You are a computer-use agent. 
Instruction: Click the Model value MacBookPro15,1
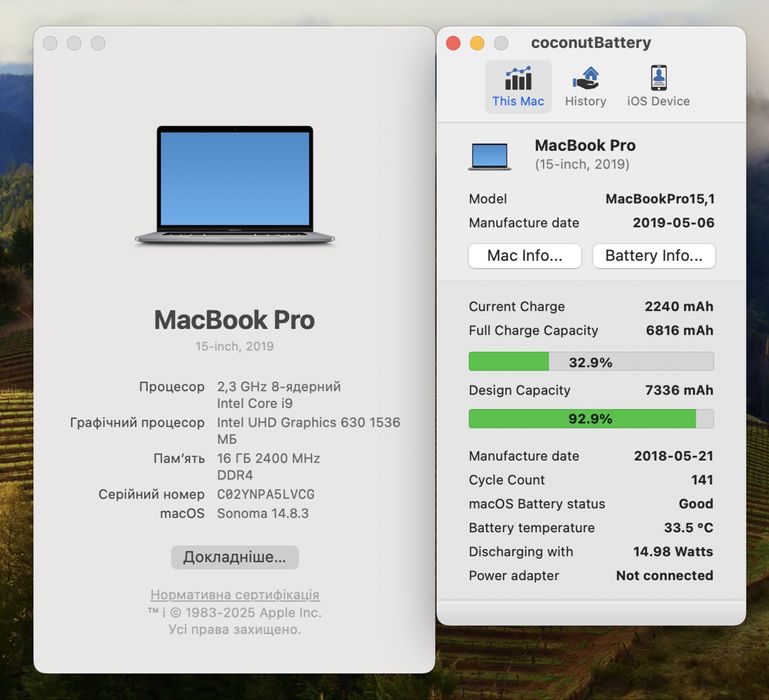[660, 199]
